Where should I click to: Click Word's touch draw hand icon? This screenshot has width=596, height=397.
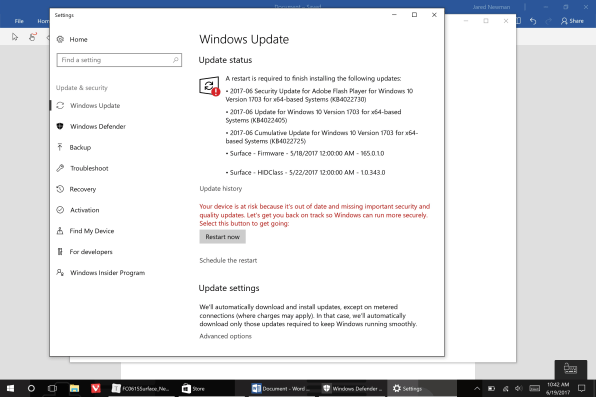[32, 37]
